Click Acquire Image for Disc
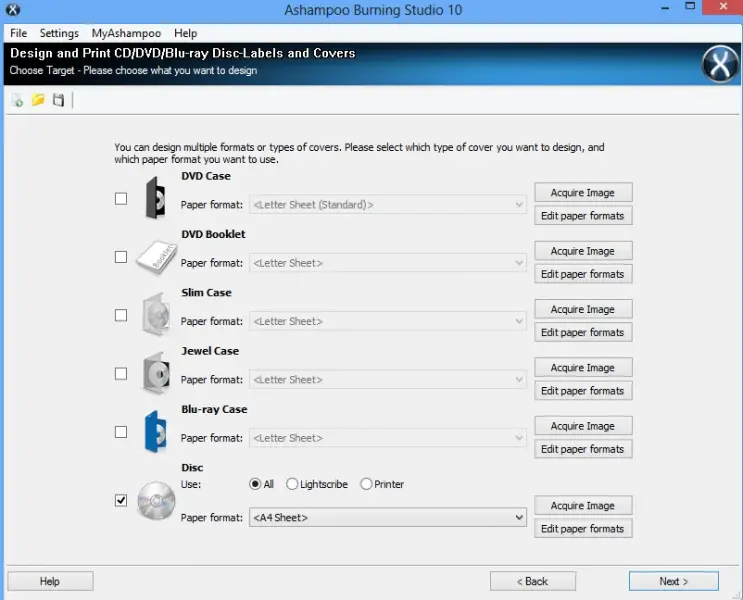The image size is (743, 600). pyautogui.click(x=583, y=505)
